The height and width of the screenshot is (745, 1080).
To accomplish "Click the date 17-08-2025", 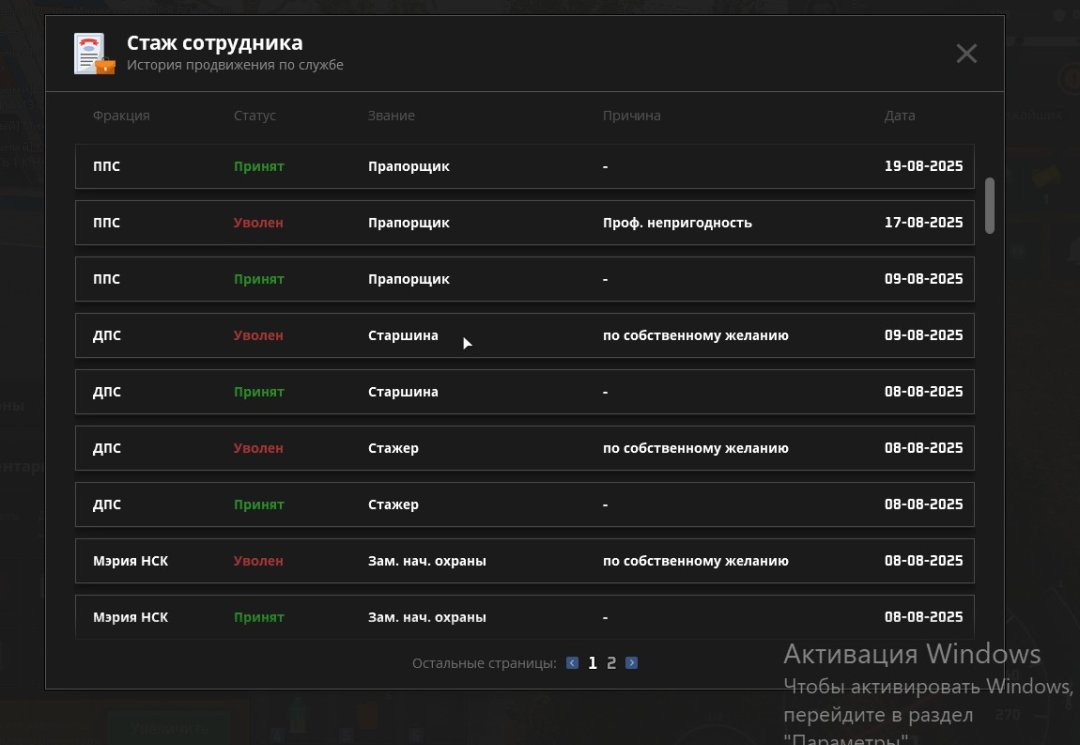I will [x=924, y=222].
